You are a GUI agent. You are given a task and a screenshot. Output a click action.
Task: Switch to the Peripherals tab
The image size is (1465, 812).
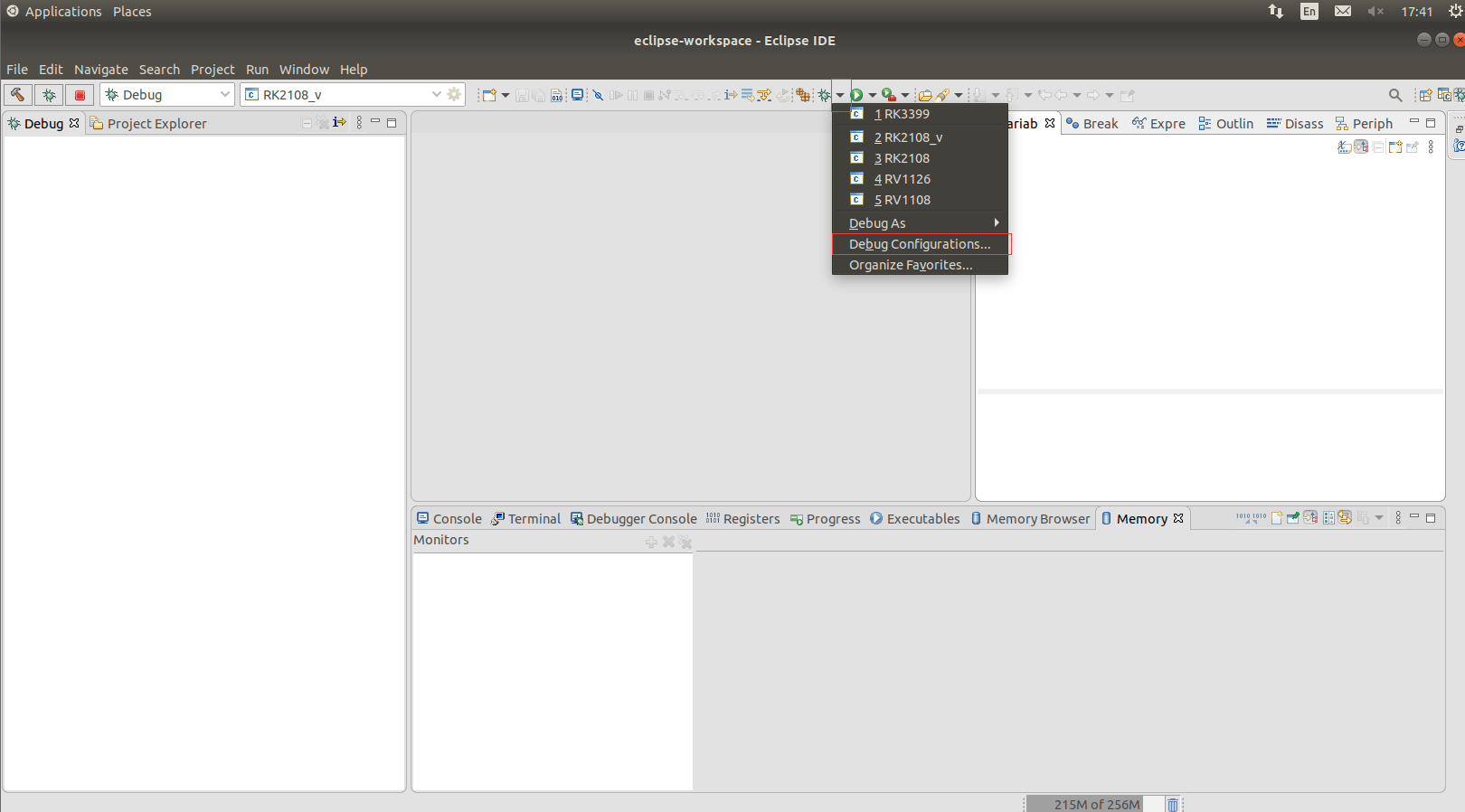tap(1364, 124)
